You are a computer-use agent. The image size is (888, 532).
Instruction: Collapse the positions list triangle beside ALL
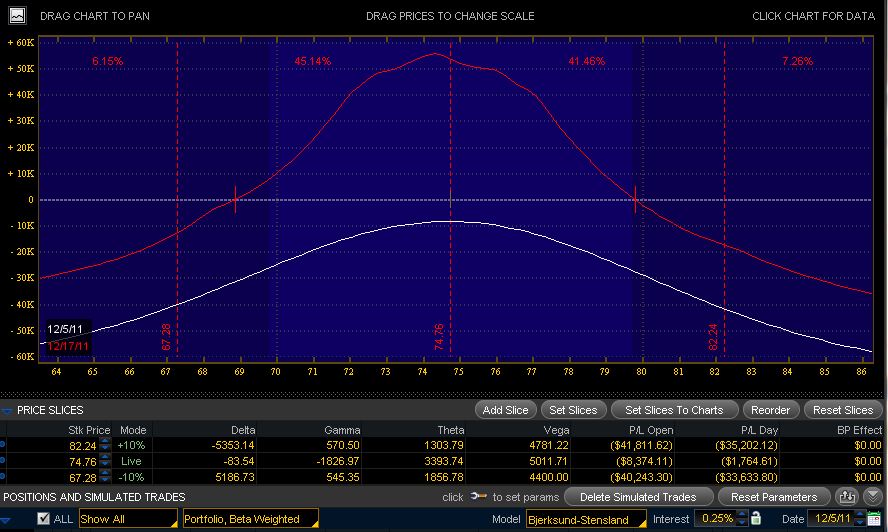6,520
